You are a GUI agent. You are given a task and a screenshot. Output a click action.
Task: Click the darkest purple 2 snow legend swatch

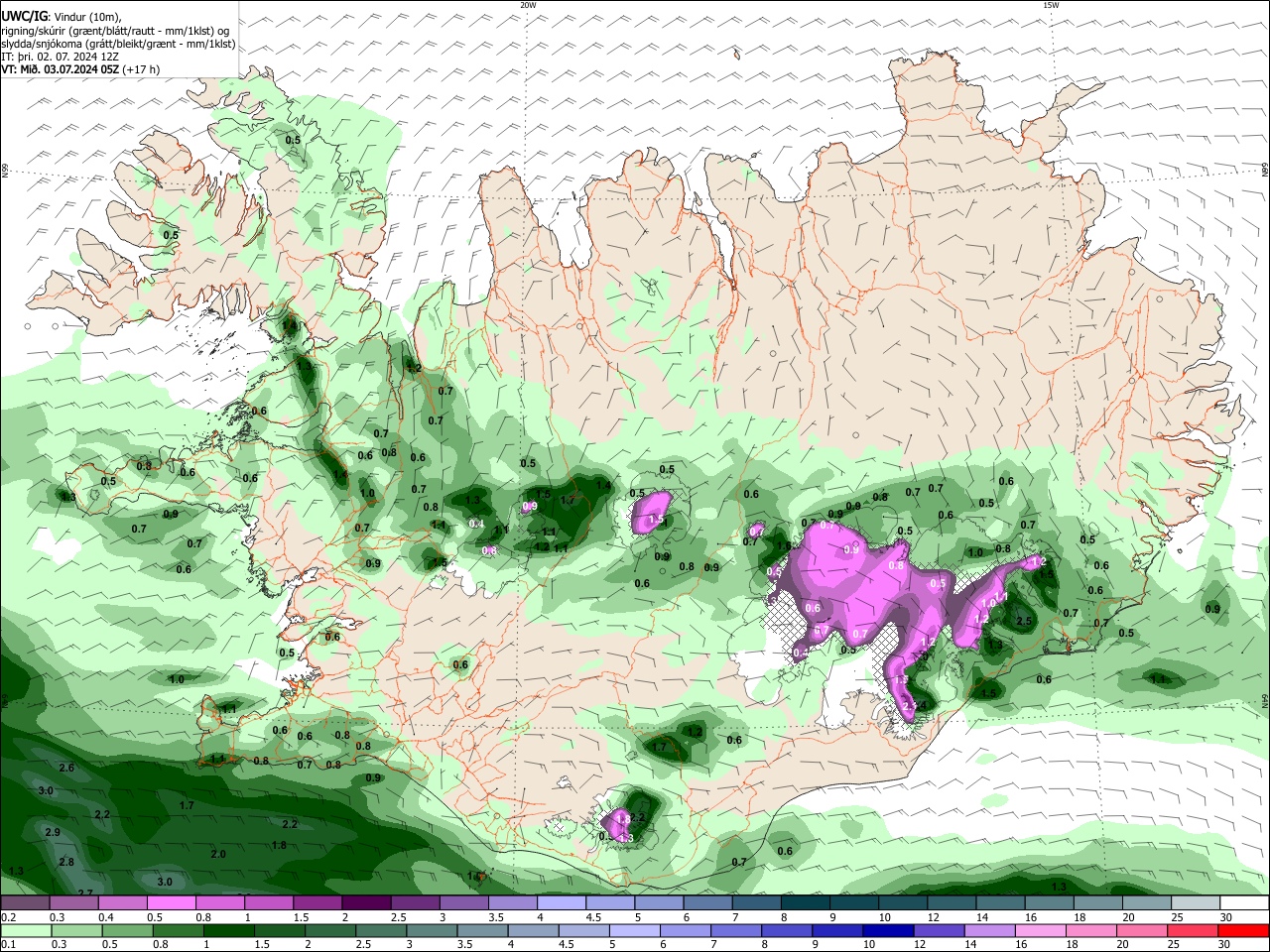(x=365, y=903)
